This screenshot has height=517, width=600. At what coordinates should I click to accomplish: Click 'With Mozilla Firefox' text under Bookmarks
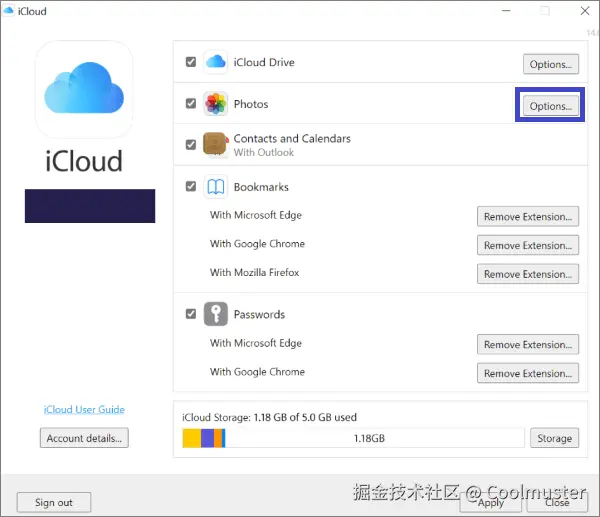[x=254, y=272]
